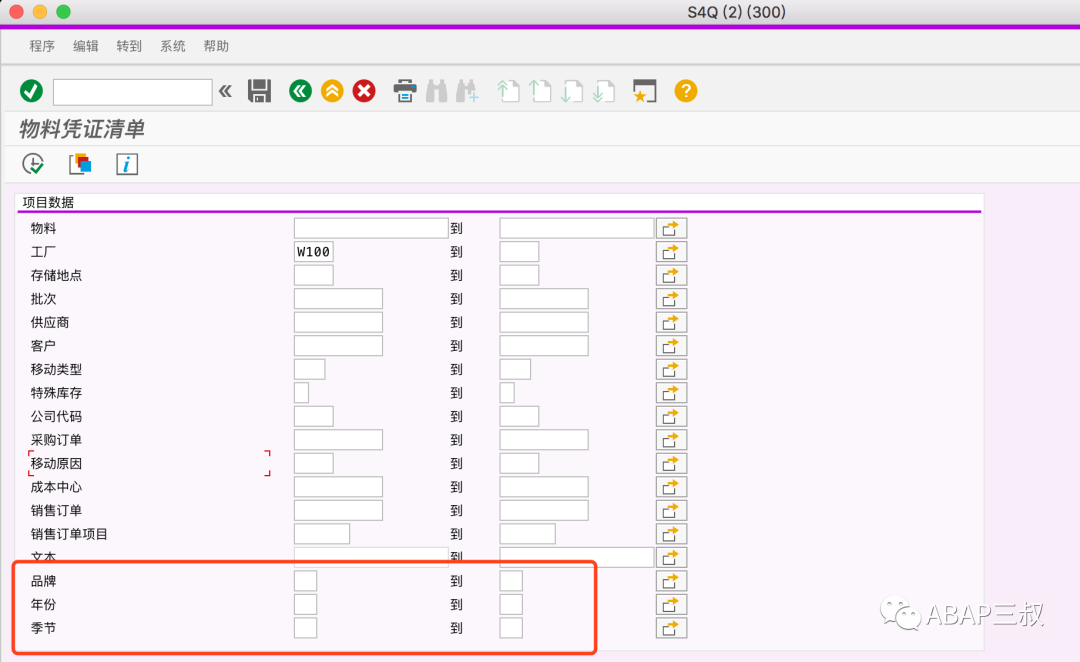Click the 存储地点 from-value field
The height and width of the screenshot is (662, 1080).
[x=313, y=276]
